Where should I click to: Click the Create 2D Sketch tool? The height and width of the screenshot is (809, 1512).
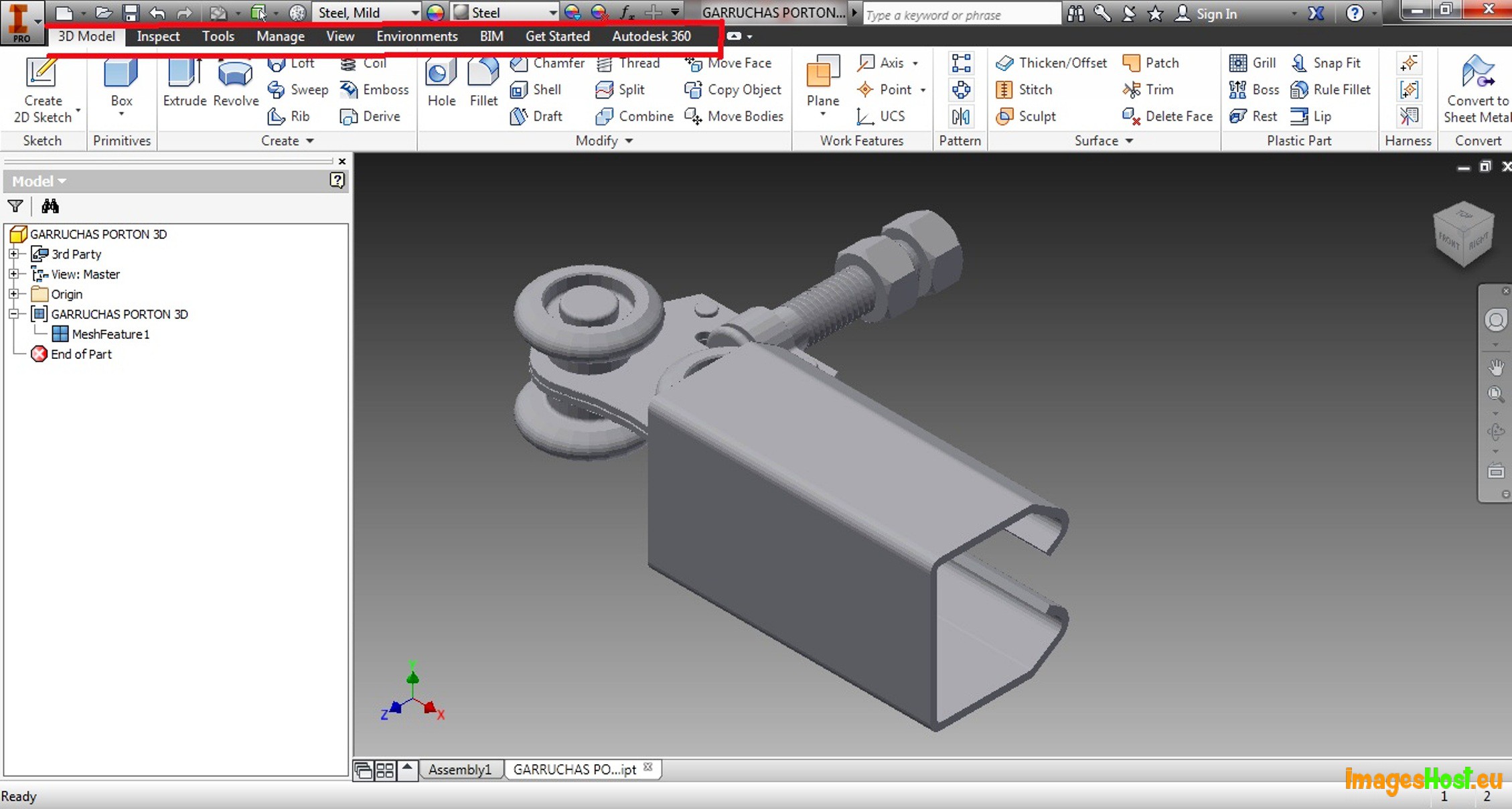coord(43,90)
